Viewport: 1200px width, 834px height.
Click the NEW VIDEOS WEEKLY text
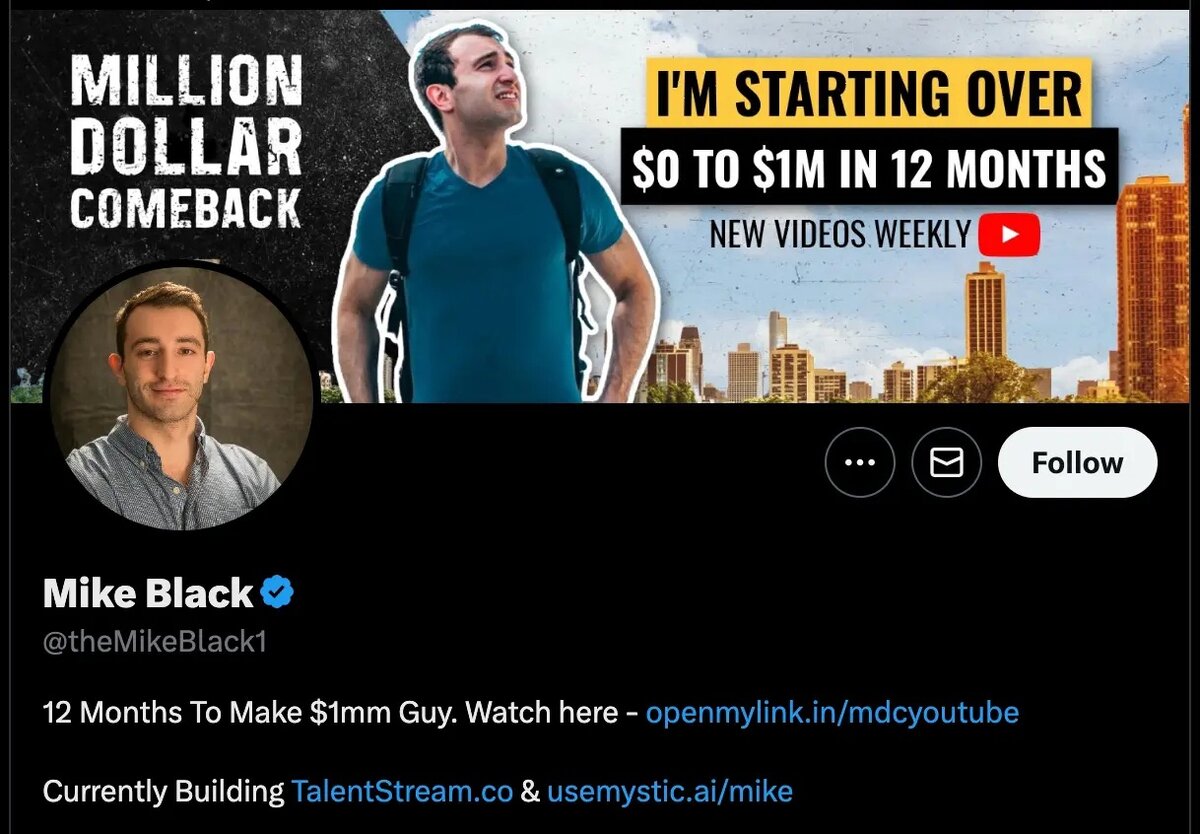(x=840, y=235)
